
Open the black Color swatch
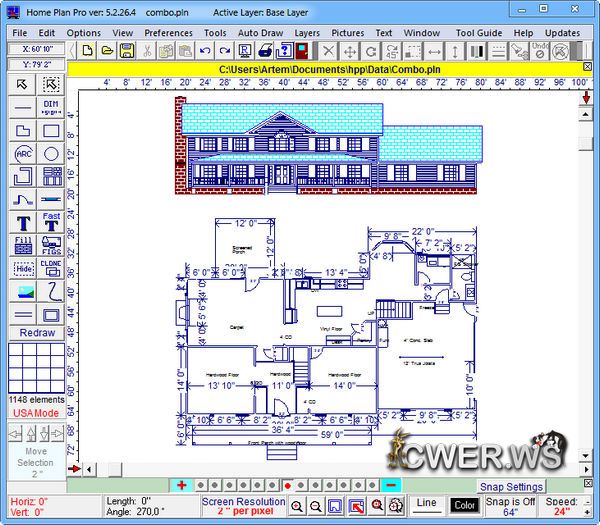click(464, 506)
